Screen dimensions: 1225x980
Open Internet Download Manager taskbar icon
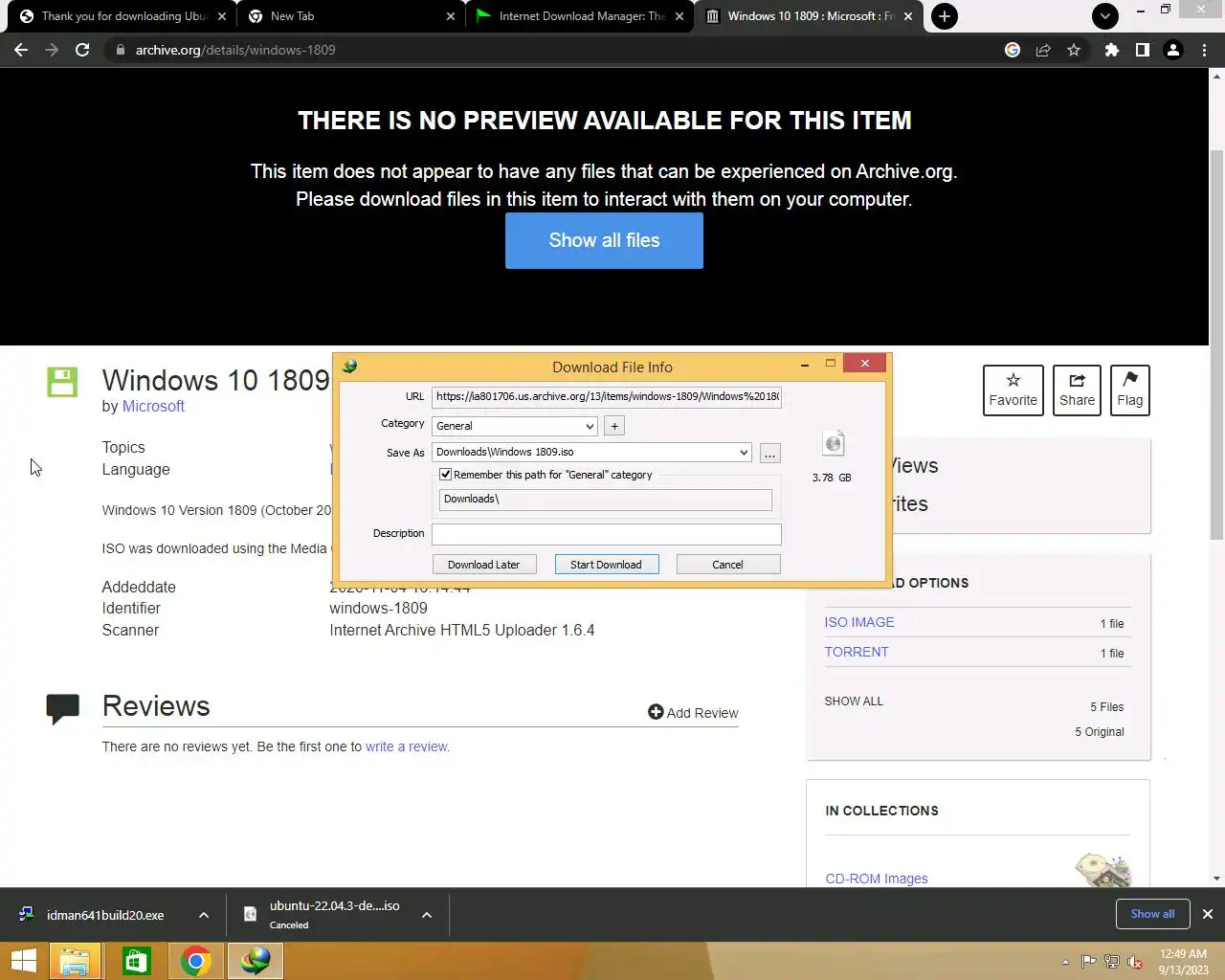pyautogui.click(x=256, y=961)
